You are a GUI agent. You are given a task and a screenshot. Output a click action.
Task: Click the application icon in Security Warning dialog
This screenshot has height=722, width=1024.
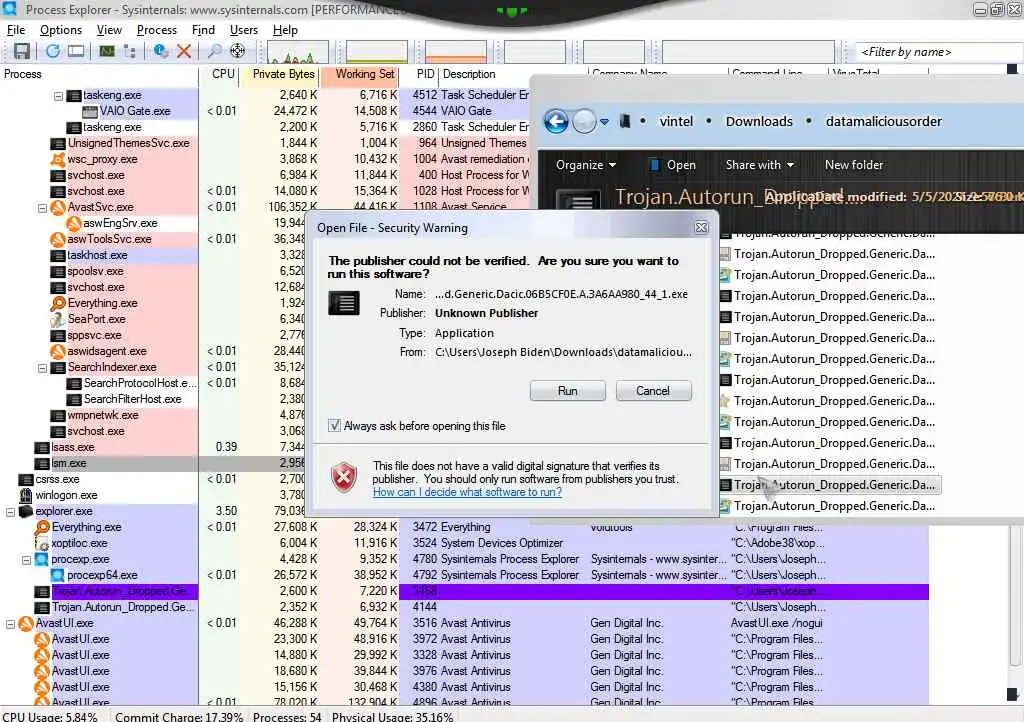click(x=344, y=303)
